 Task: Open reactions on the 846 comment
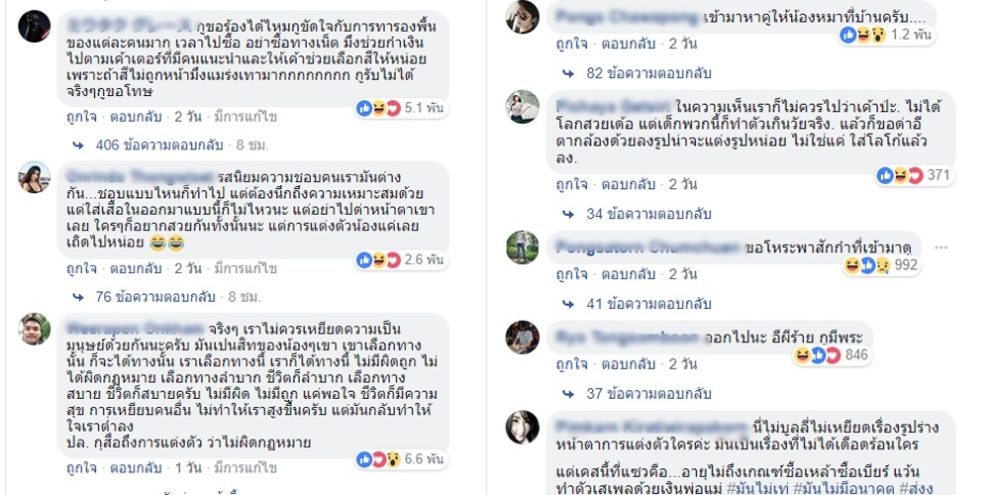pos(832,355)
